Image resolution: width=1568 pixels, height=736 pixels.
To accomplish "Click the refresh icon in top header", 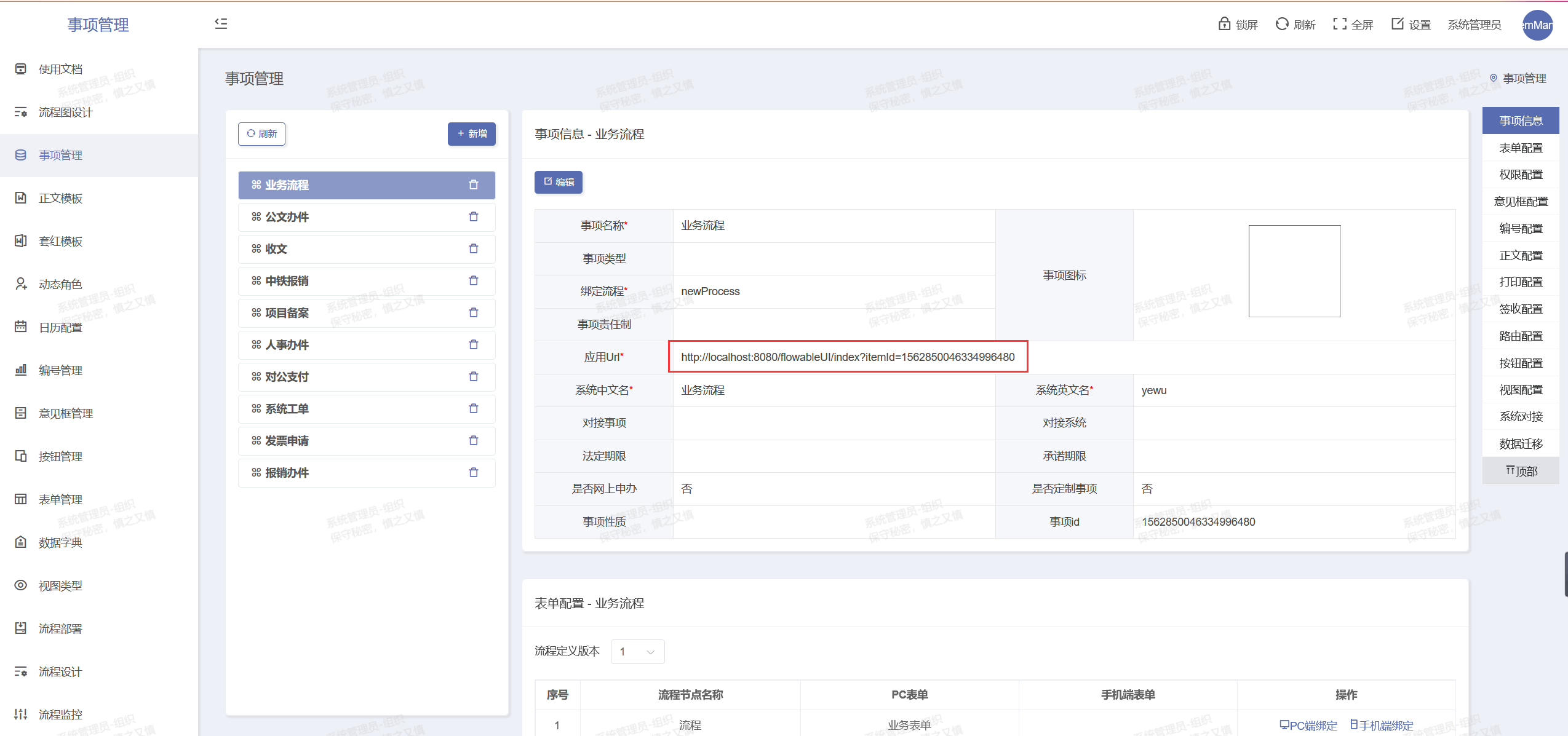I will (x=1282, y=24).
